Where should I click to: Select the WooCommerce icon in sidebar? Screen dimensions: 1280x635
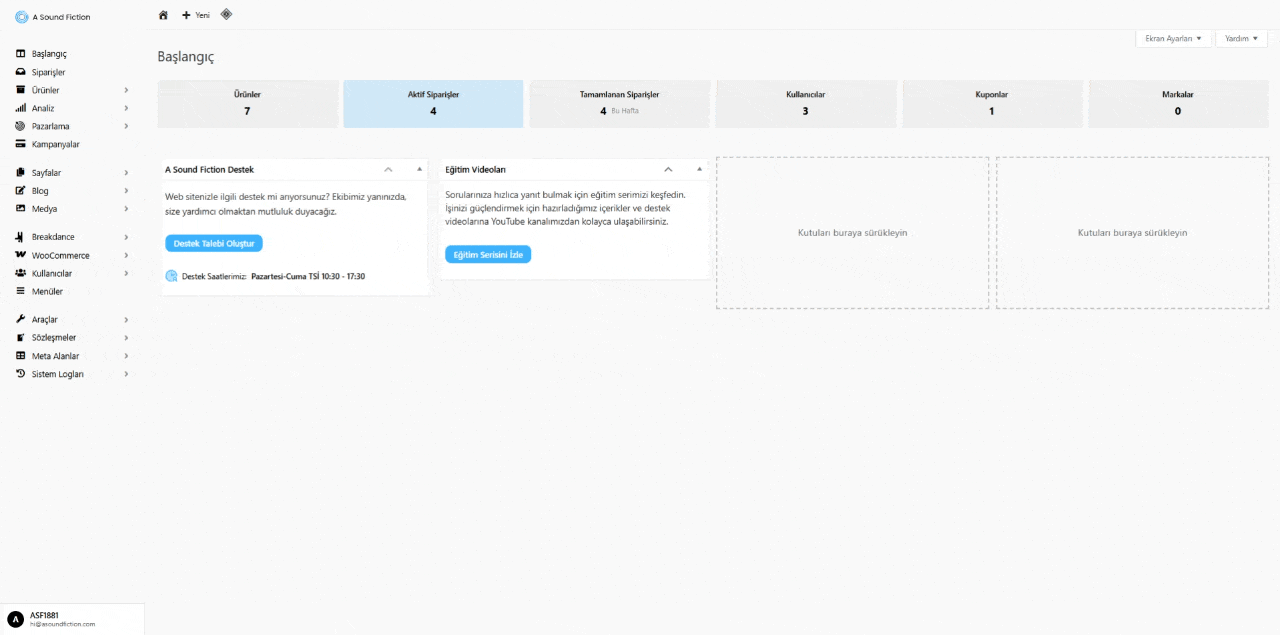[18, 255]
